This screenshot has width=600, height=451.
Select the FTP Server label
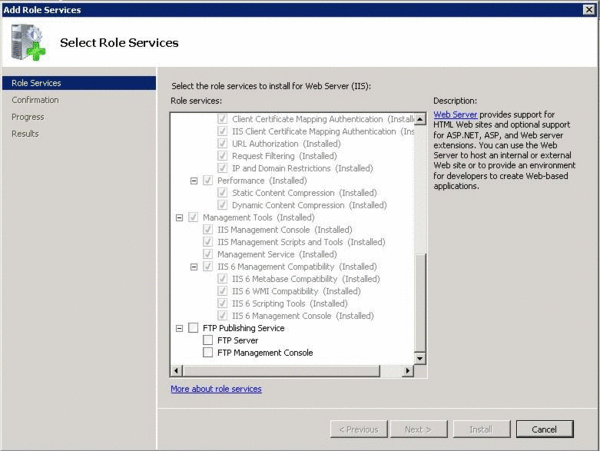(238, 340)
